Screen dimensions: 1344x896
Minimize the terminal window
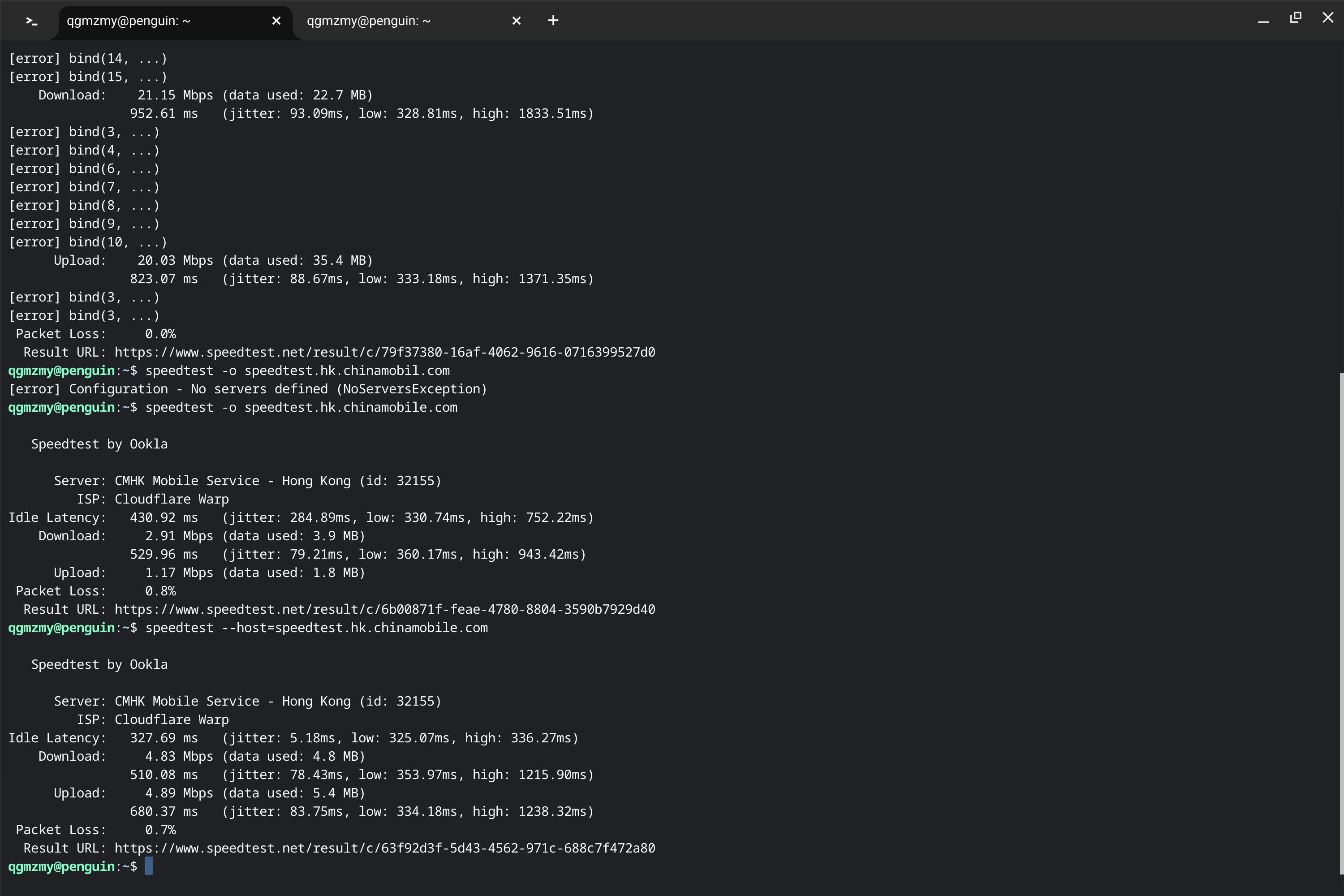click(x=1263, y=21)
